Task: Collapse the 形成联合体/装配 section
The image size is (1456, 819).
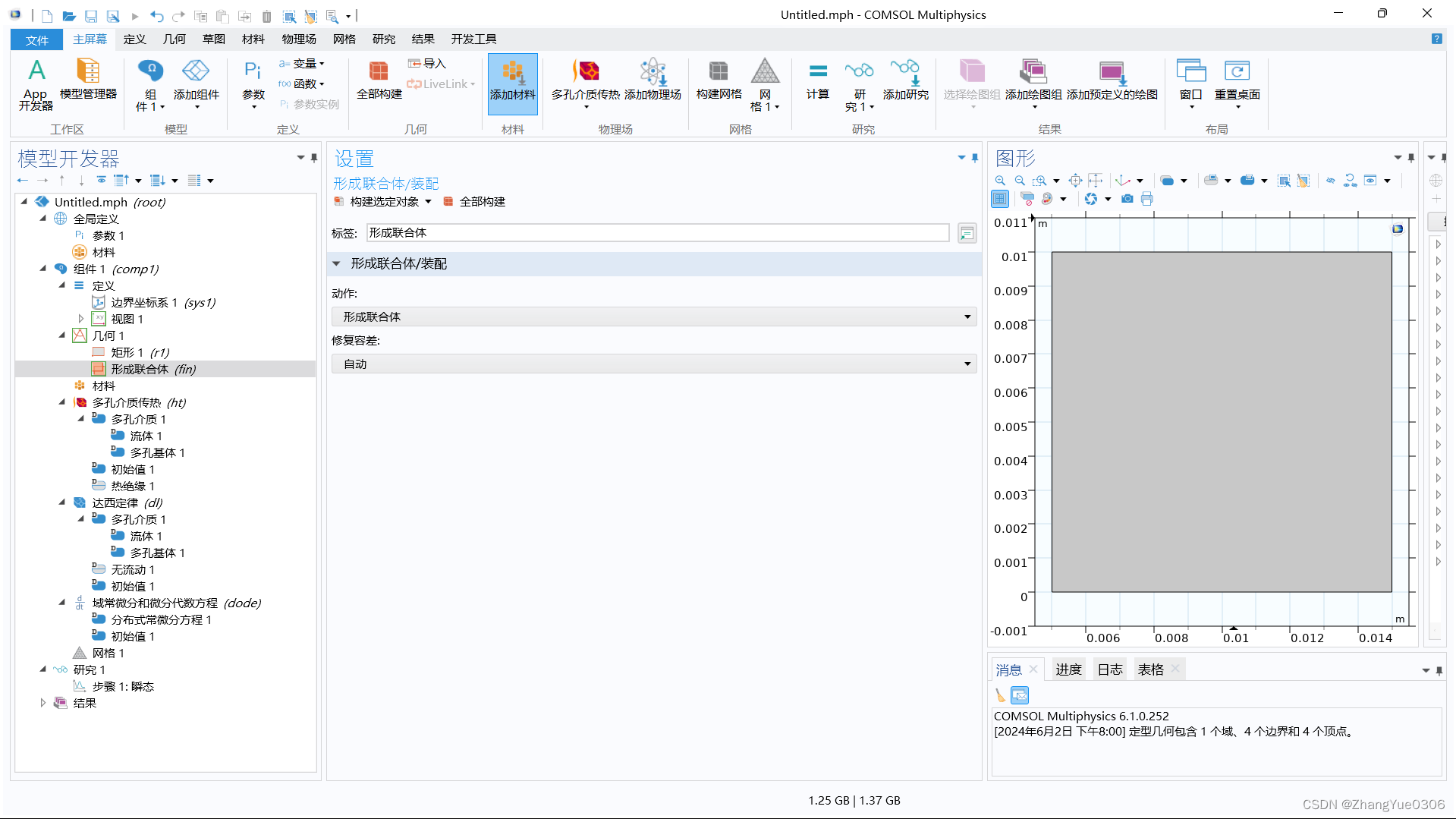Action: click(336, 263)
